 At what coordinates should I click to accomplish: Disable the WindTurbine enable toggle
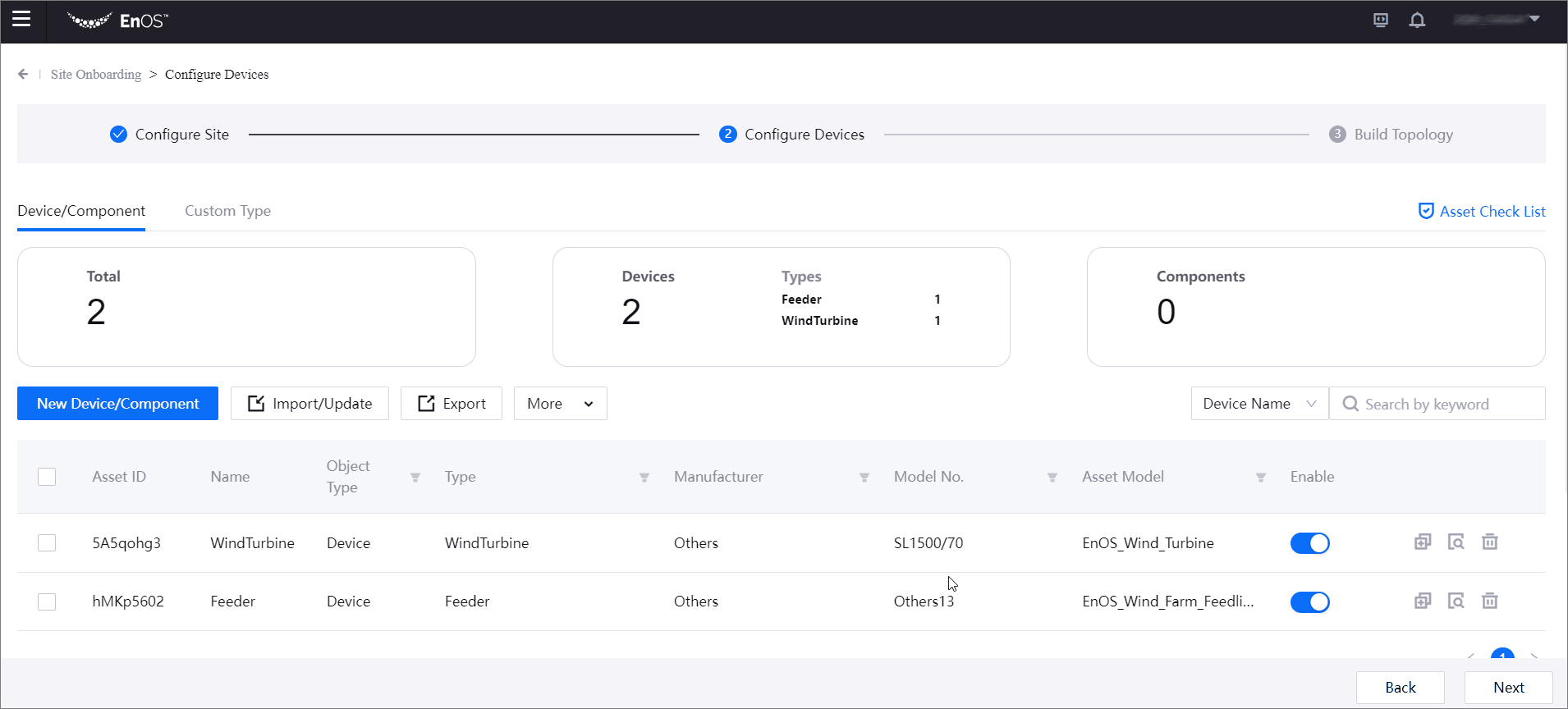coord(1309,543)
